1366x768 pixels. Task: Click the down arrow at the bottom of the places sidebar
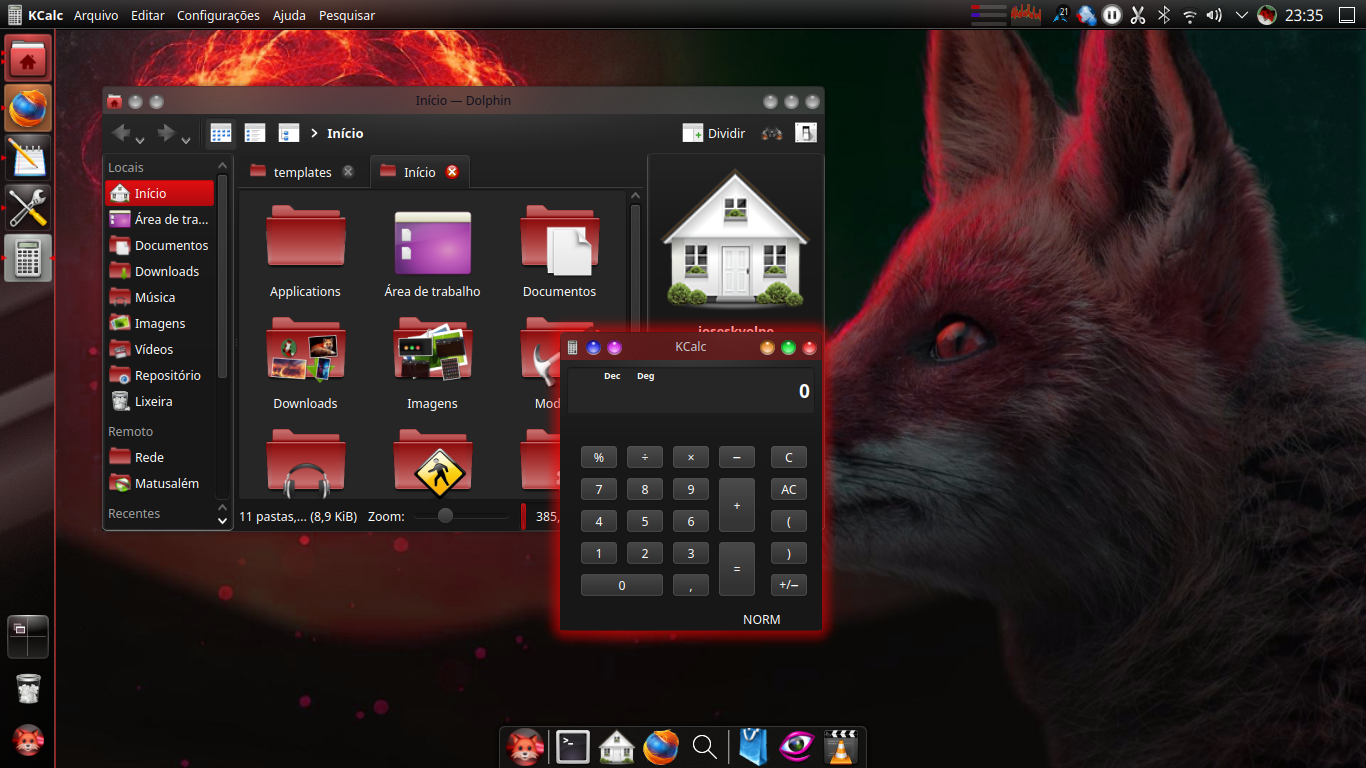pos(222,520)
